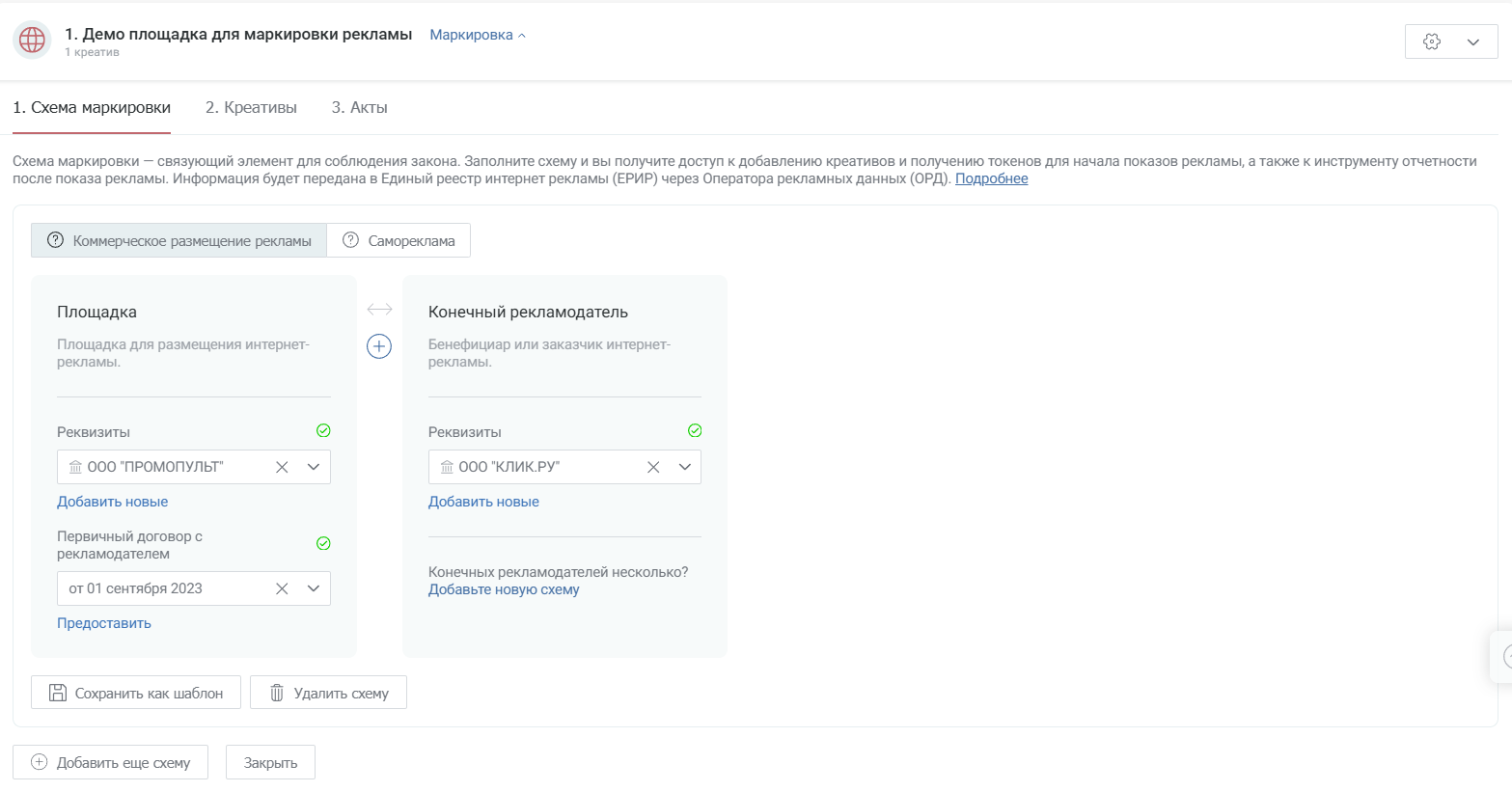Screen dimensions: 1512x792
Task: Switch scheme type to Самореклама
Action: tap(399, 240)
